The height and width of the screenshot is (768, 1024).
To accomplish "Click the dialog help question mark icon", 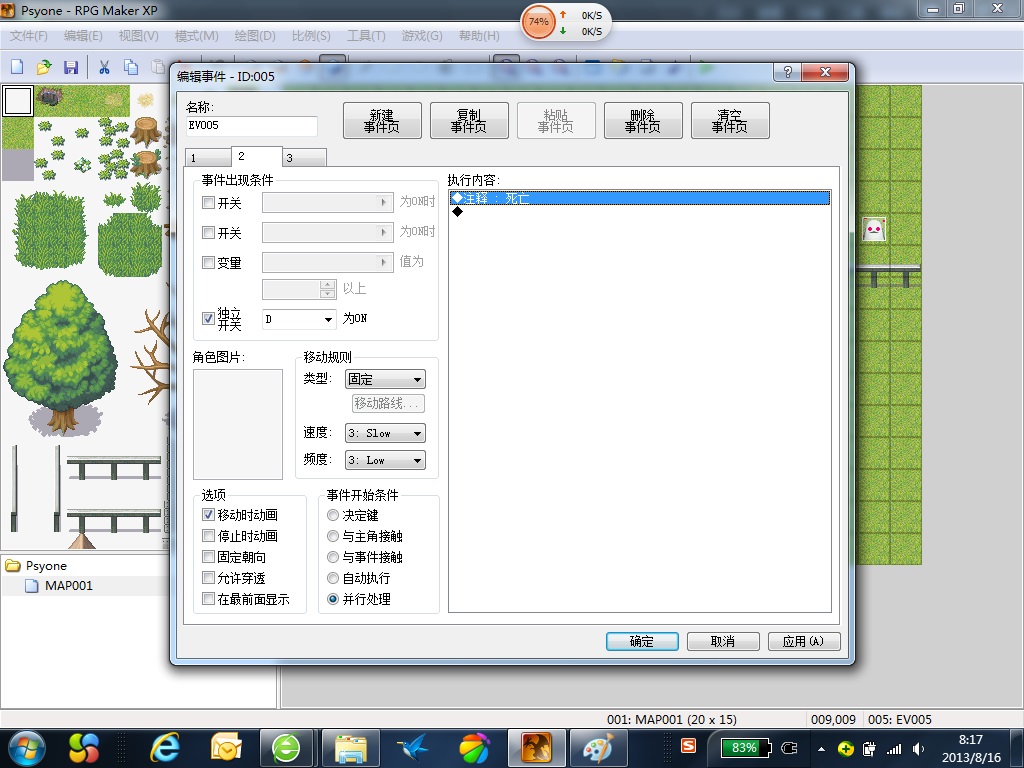I will [788, 72].
